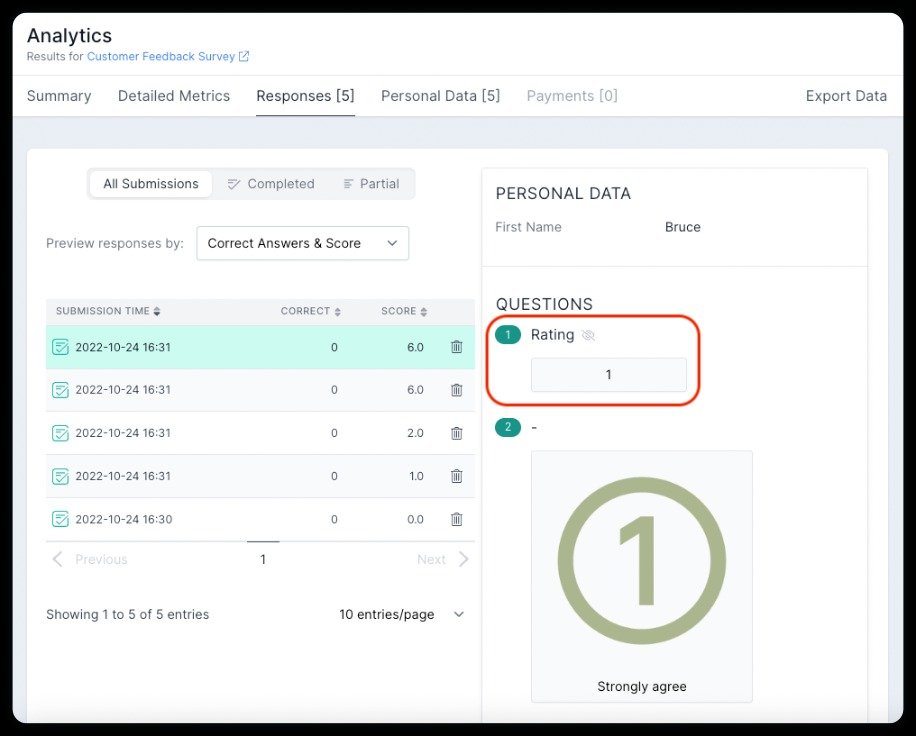Viewport: 916px width, 736px height.
Task: Switch to the Personal Data tab
Action: [x=440, y=95]
